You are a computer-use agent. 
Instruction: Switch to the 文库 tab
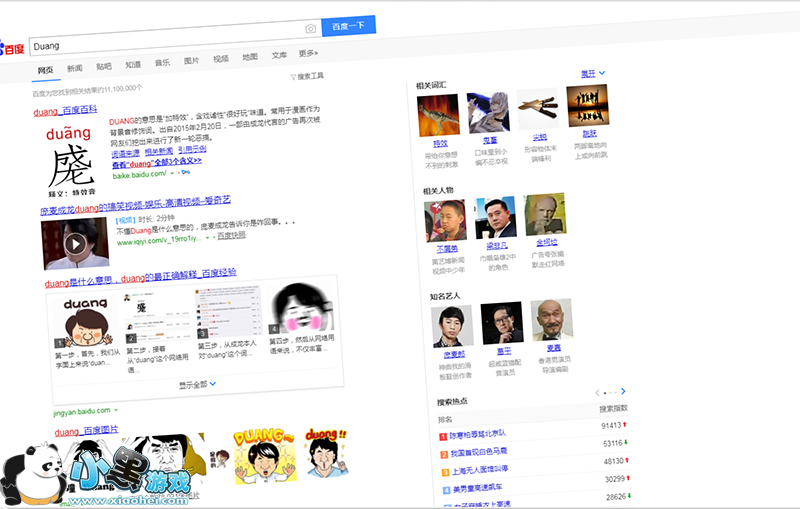pyautogui.click(x=279, y=55)
